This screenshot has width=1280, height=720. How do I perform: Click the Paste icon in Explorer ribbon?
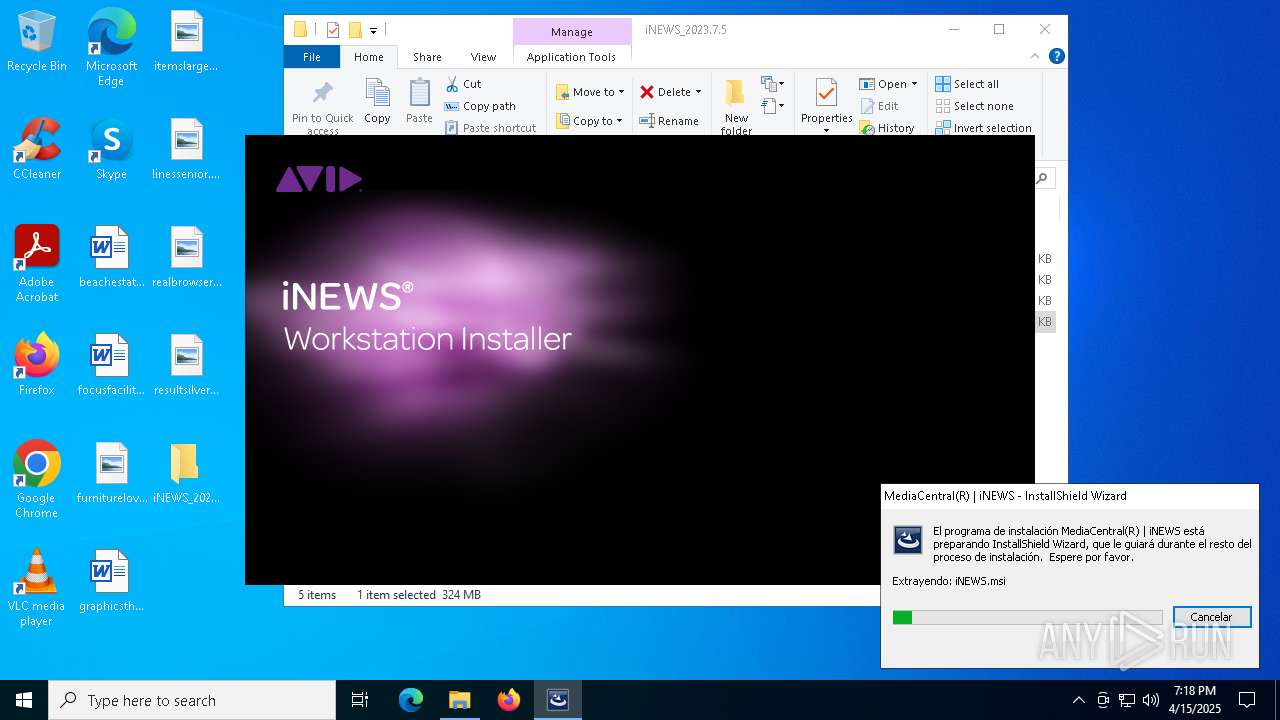tap(419, 101)
